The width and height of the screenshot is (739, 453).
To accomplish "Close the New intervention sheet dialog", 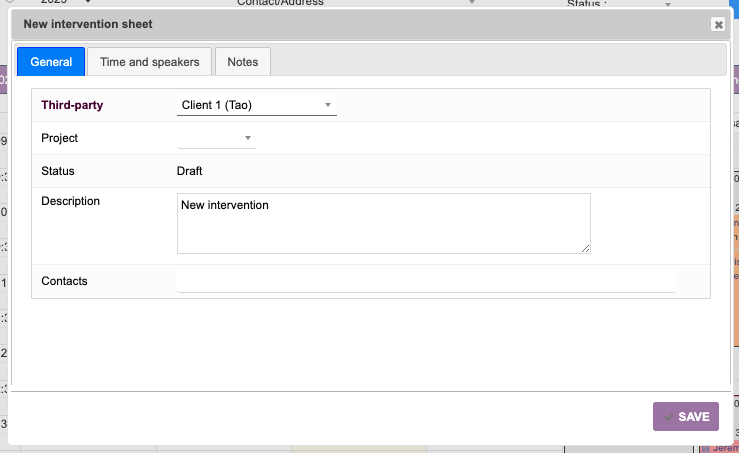I will click(x=718, y=25).
